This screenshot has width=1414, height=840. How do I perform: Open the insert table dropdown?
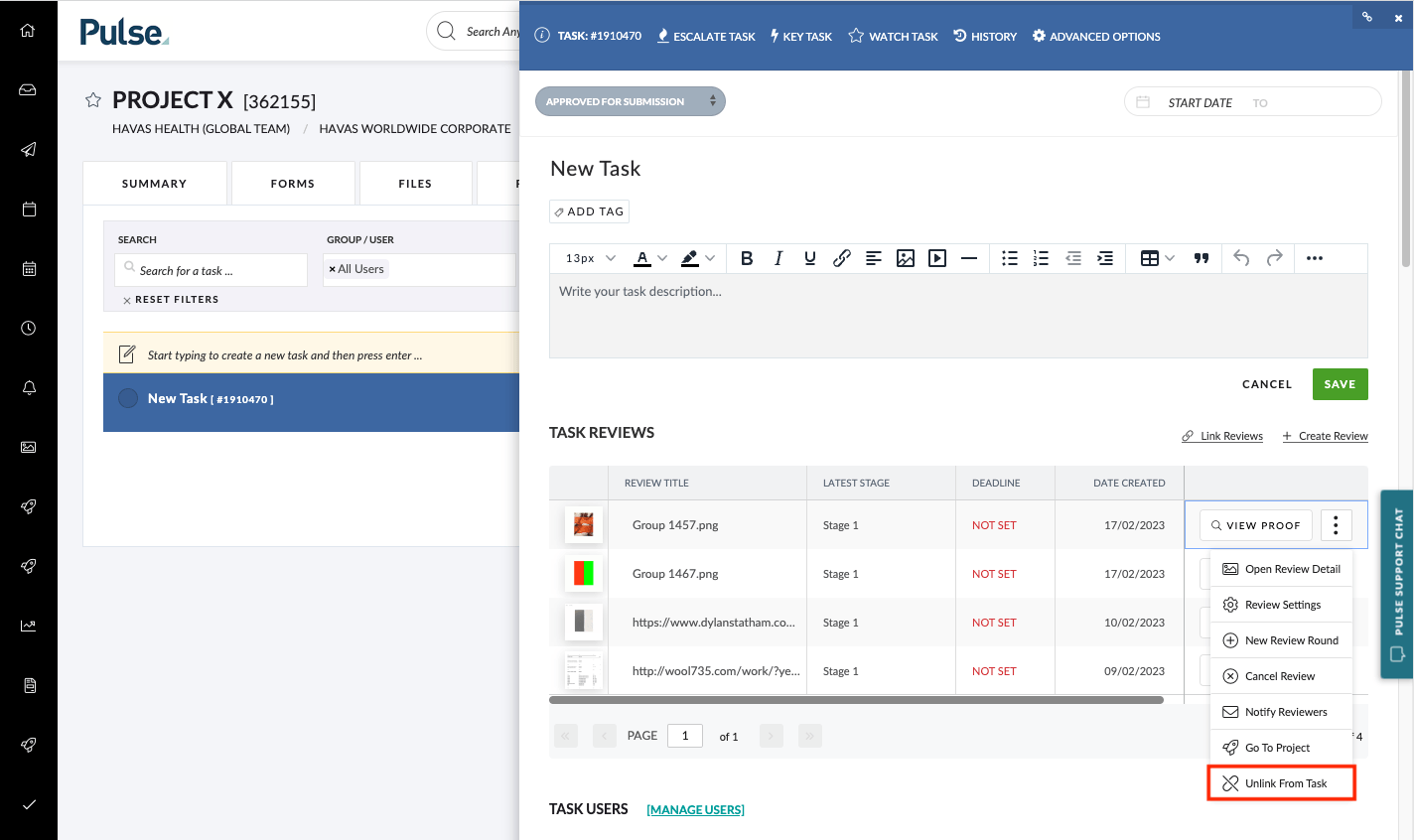point(1157,258)
